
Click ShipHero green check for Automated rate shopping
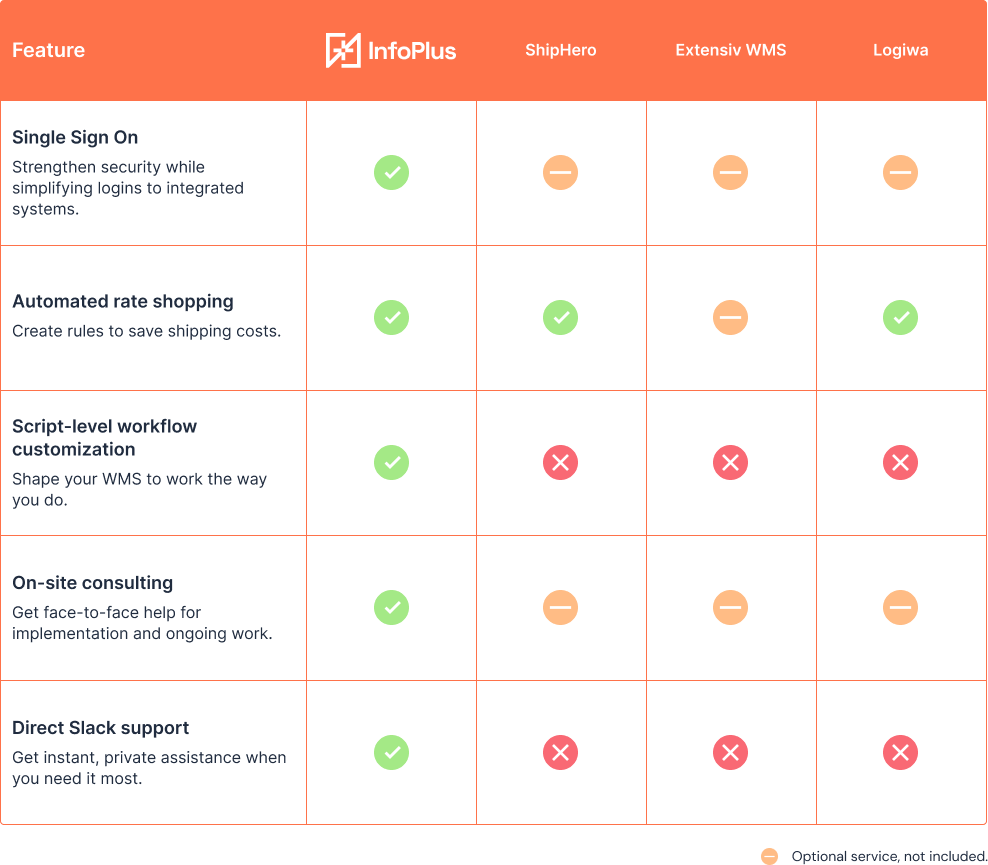pos(561,318)
